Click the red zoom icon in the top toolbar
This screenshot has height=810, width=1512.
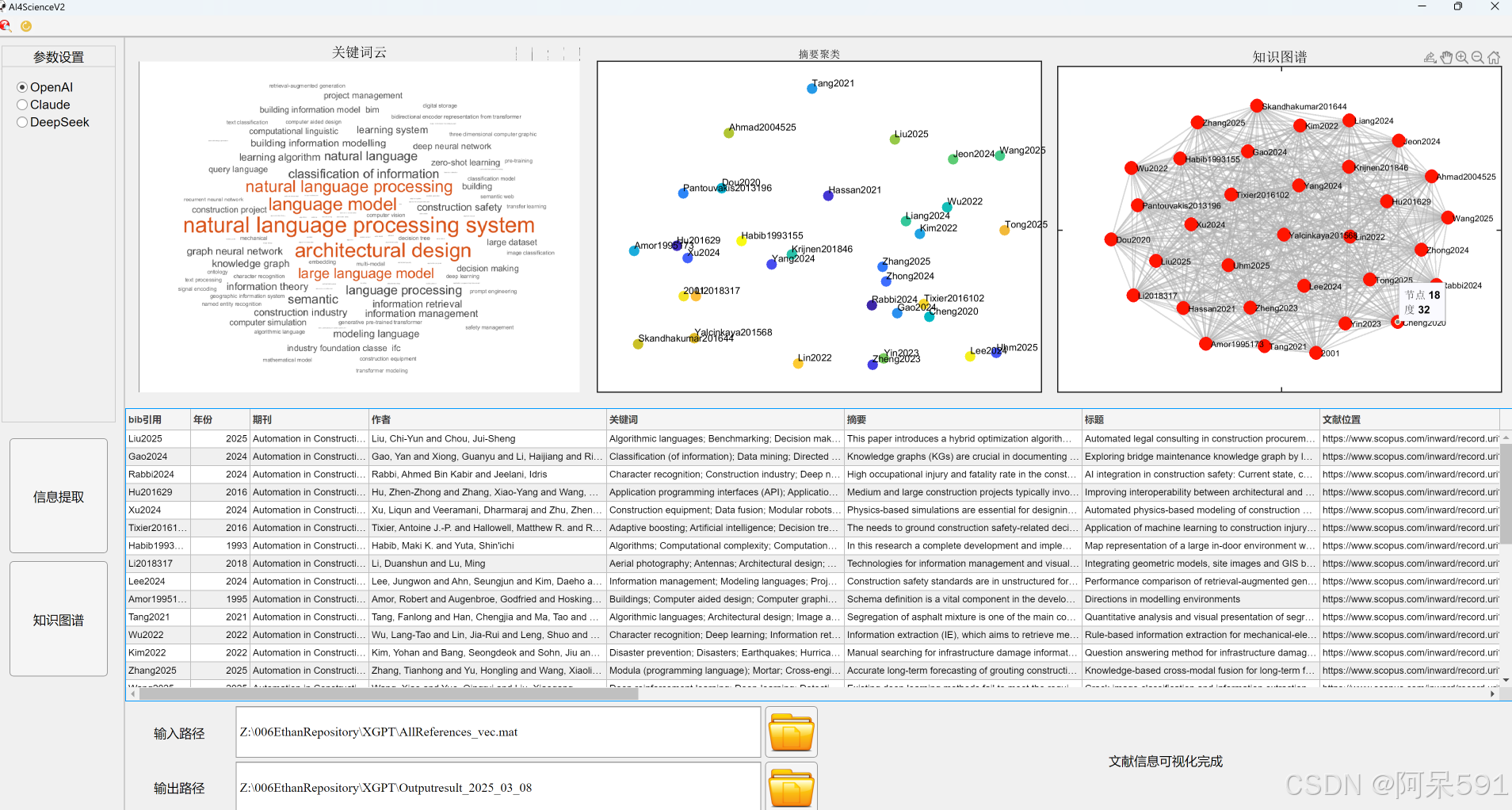6,25
